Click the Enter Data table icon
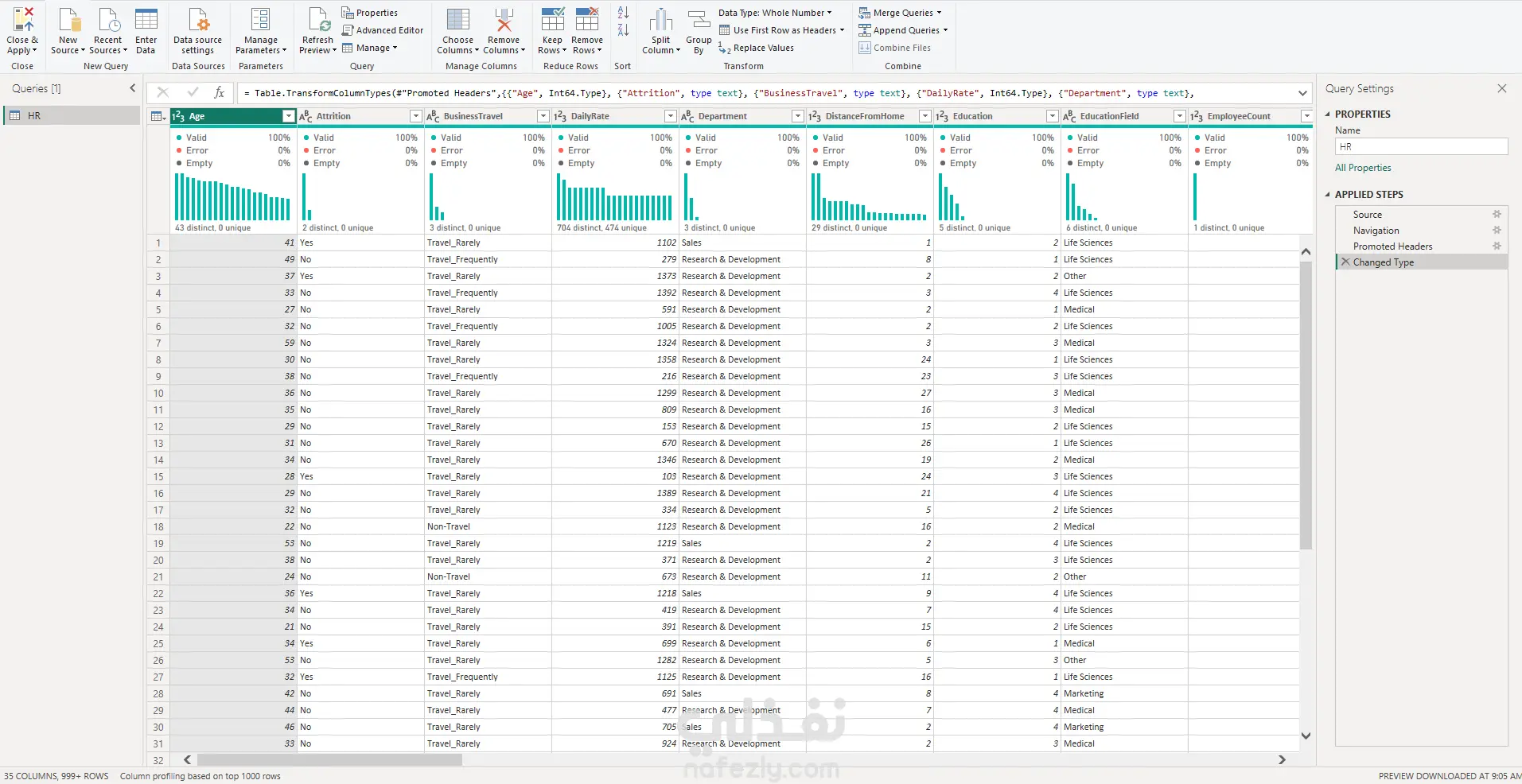This screenshot has width=1522, height=784. pyautogui.click(x=146, y=19)
